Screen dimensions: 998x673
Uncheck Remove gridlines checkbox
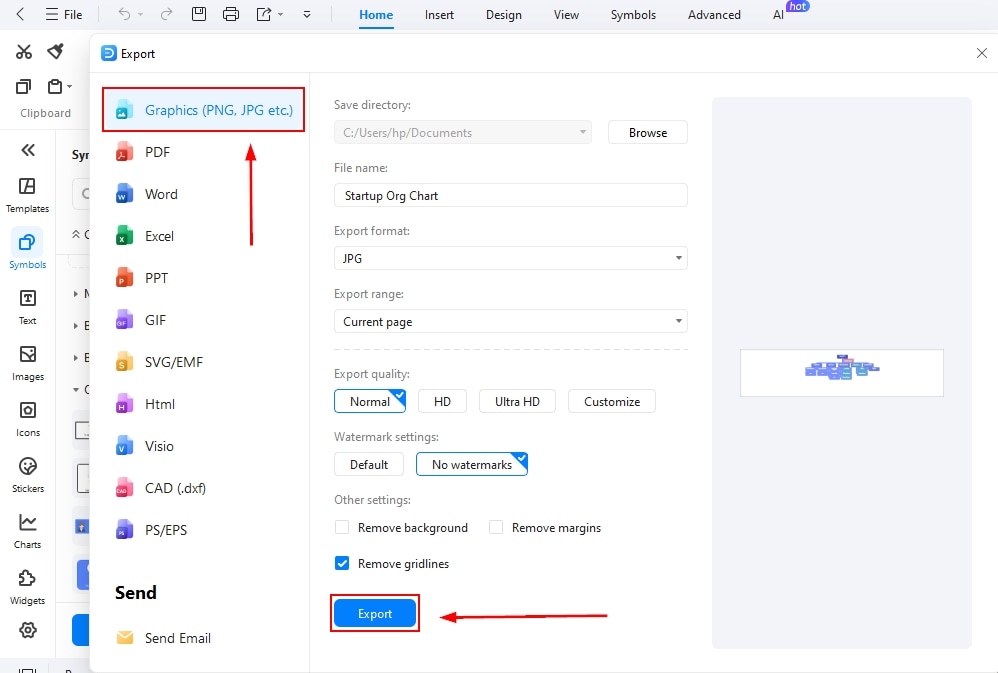tap(342, 563)
